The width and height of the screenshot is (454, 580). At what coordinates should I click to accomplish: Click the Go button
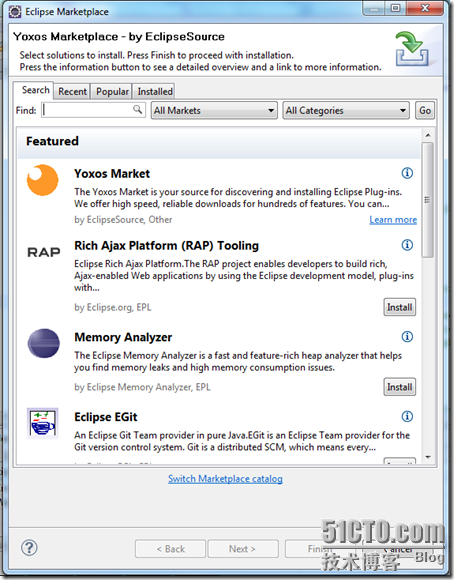pyautogui.click(x=425, y=110)
